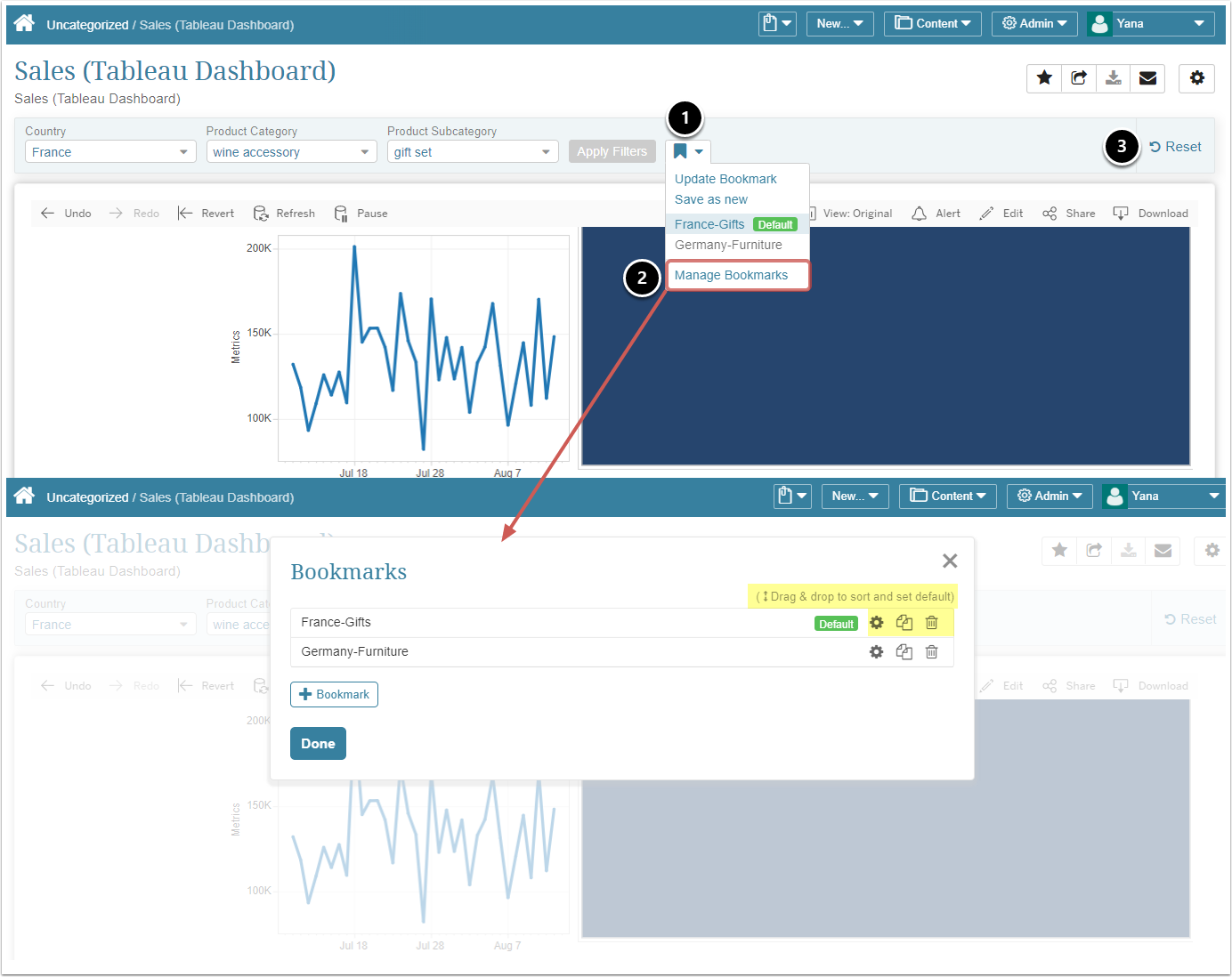Delete the France-Gifts bookmark via trash icon

point(931,623)
